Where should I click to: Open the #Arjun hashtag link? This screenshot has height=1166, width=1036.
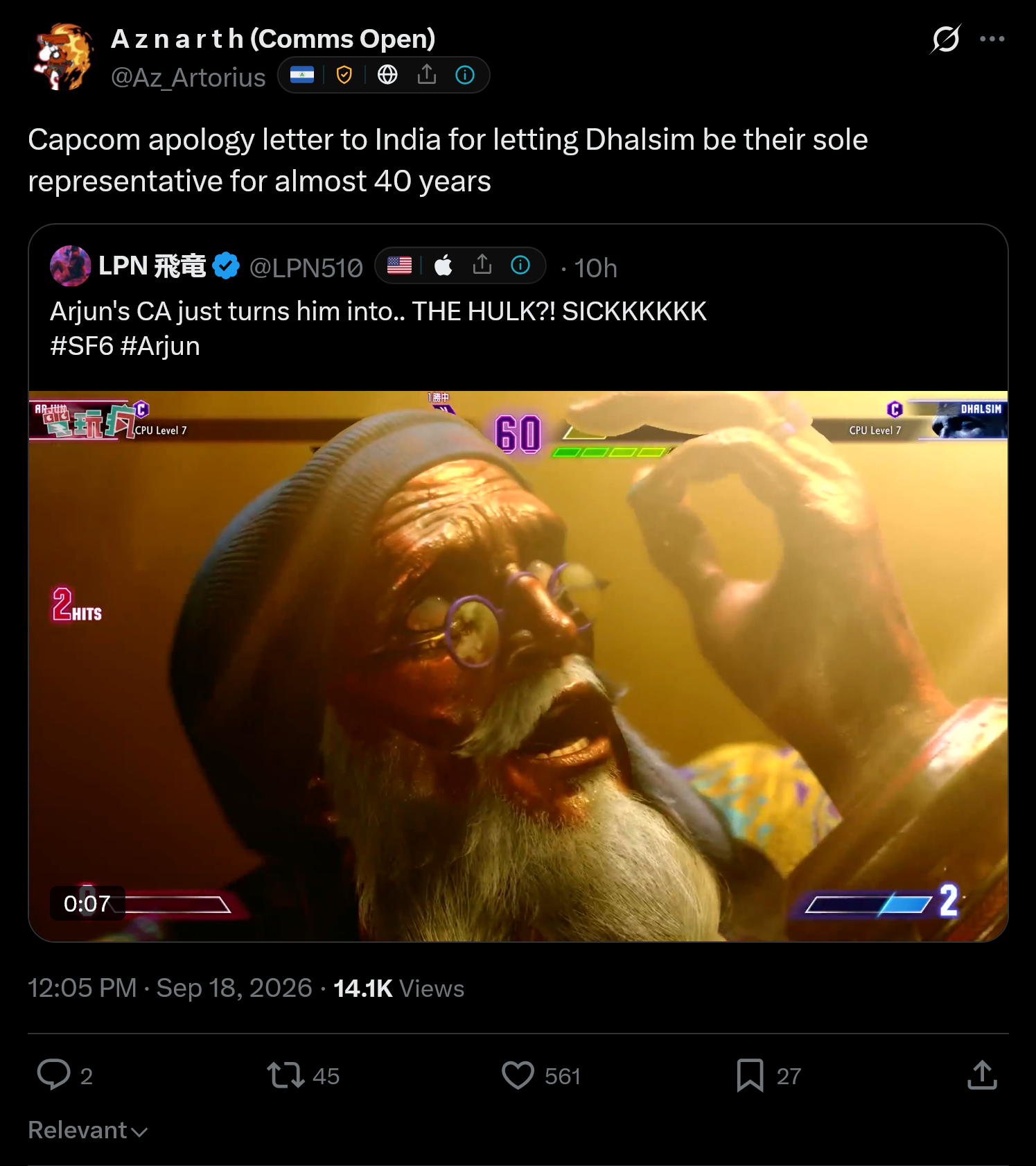click(x=160, y=346)
